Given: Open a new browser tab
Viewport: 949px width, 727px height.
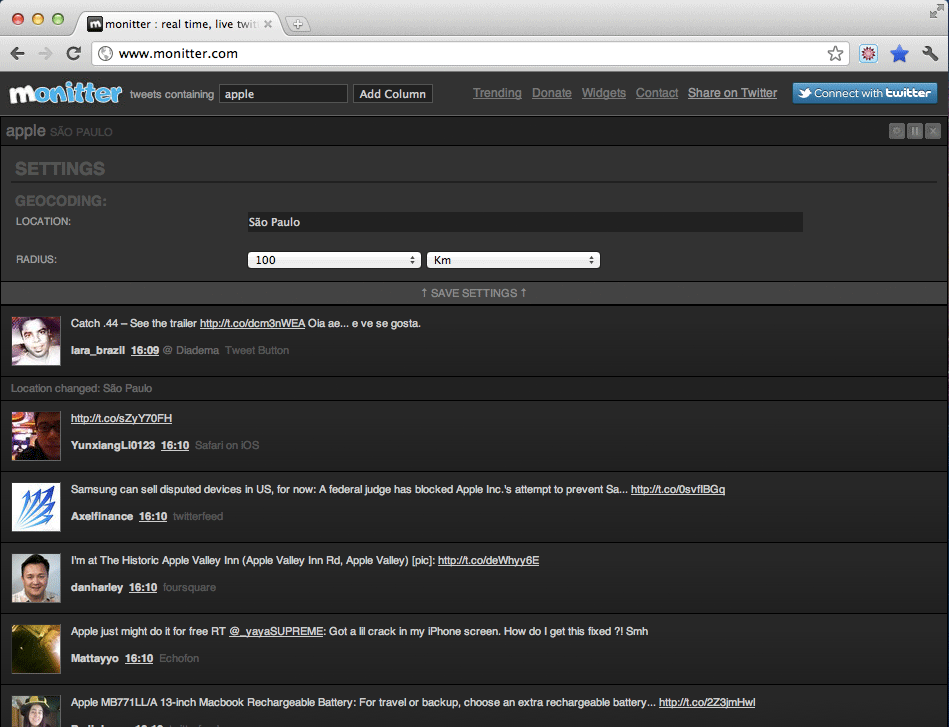Looking at the screenshot, I should tap(298, 24).
